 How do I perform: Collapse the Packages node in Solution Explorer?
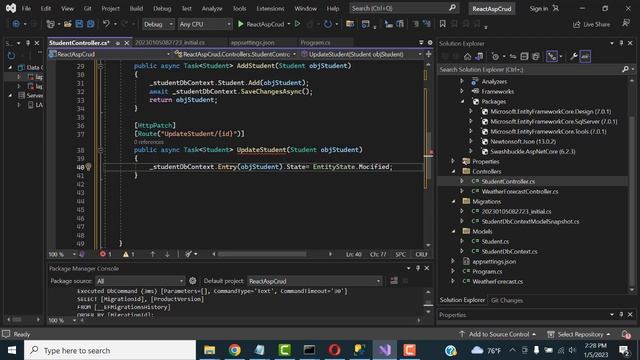462,102
